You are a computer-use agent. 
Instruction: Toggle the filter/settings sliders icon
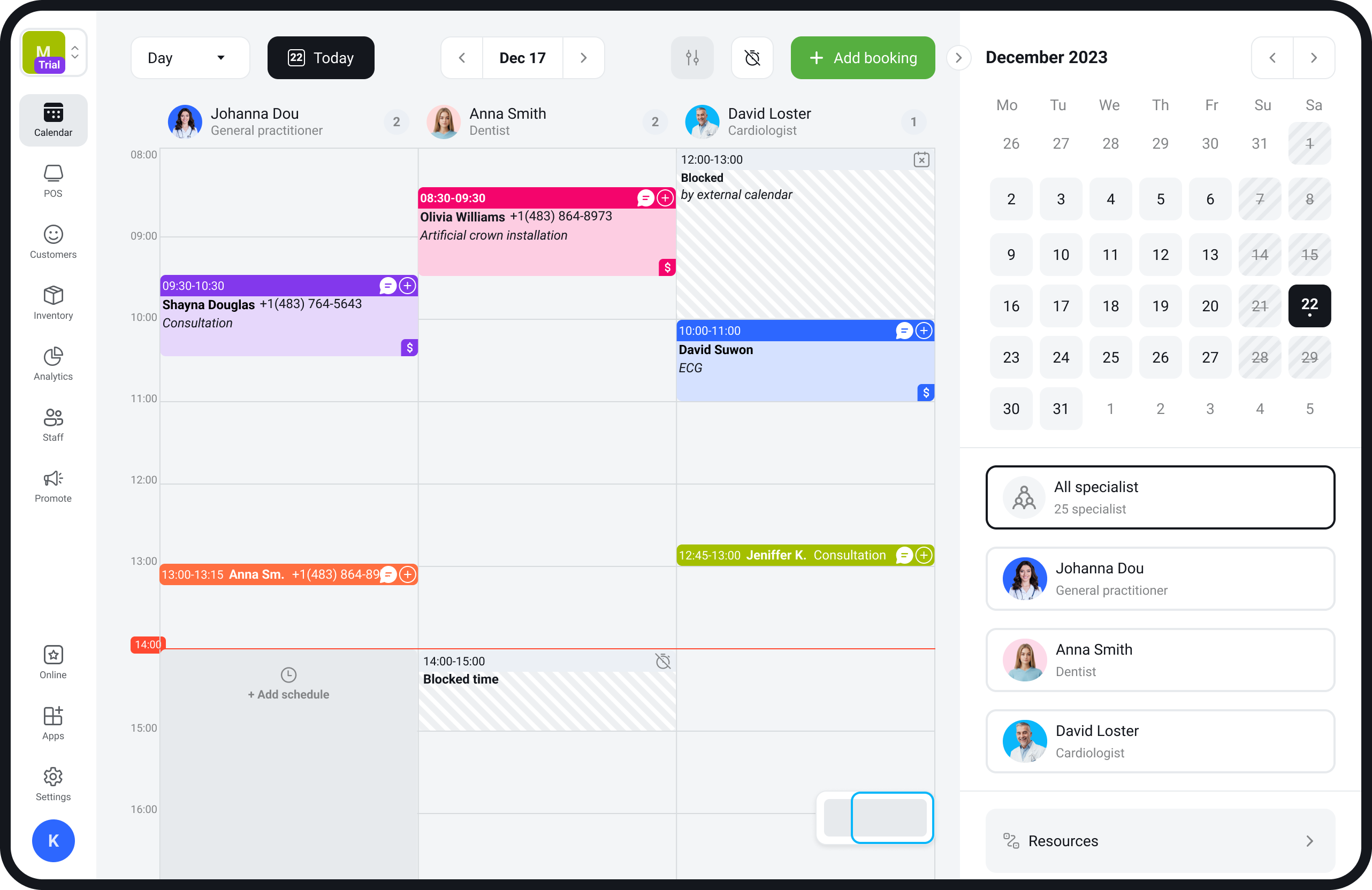point(693,57)
